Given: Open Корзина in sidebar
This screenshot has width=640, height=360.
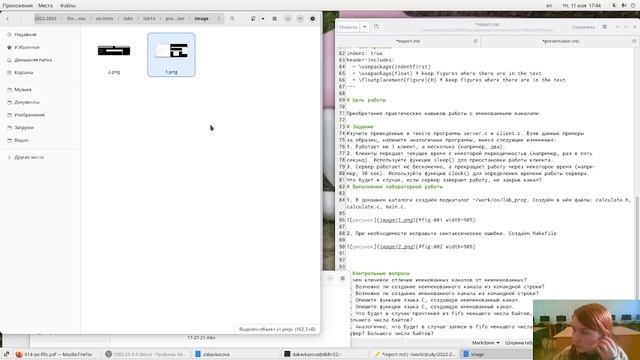Looking at the screenshot, I should (24, 73).
